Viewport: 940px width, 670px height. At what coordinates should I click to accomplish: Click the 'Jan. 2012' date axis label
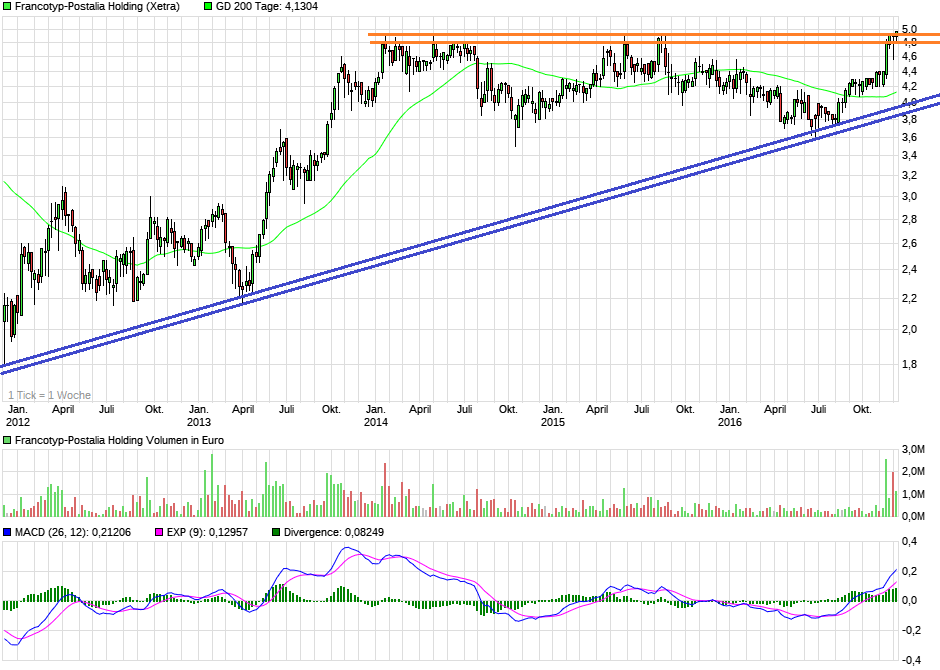pos(17,415)
